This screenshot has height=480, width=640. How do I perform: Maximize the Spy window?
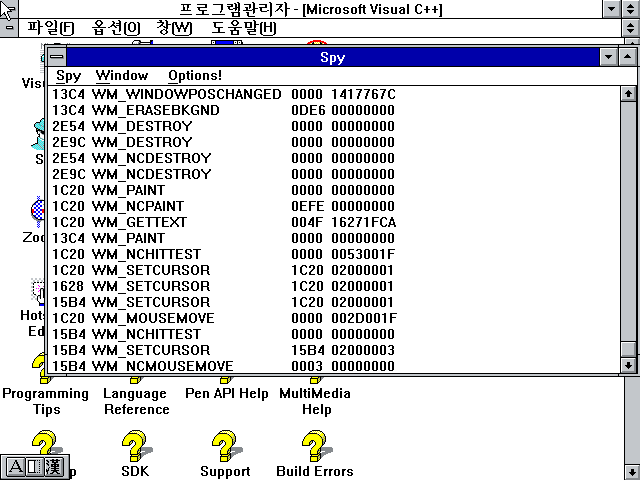627,57
